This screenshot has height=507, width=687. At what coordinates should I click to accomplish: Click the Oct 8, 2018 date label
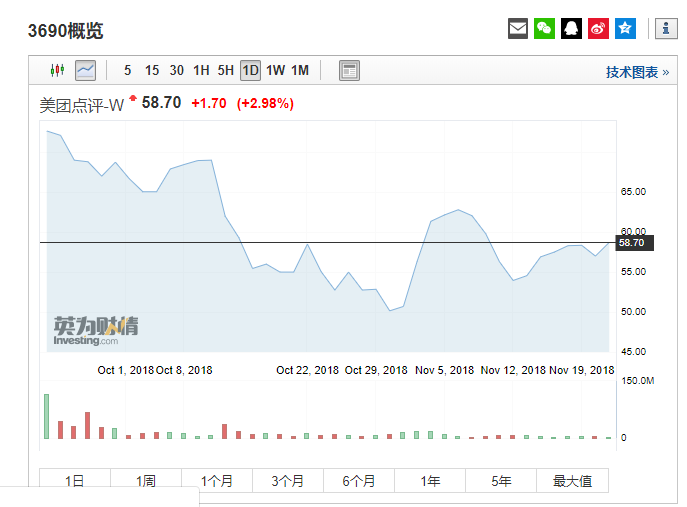pyautogui.click(x=184, y=370)
